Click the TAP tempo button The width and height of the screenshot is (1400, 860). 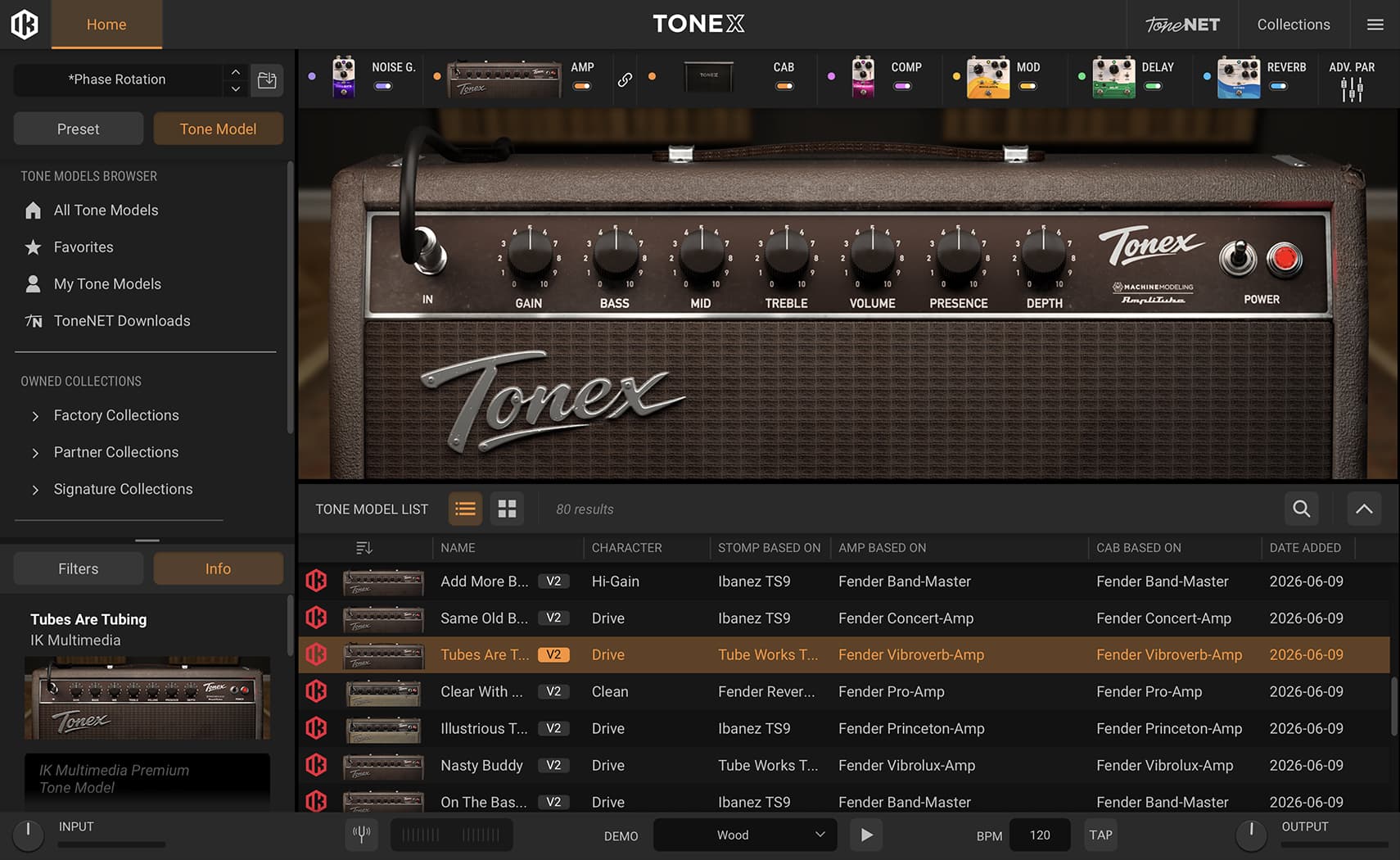[1100, 835]
